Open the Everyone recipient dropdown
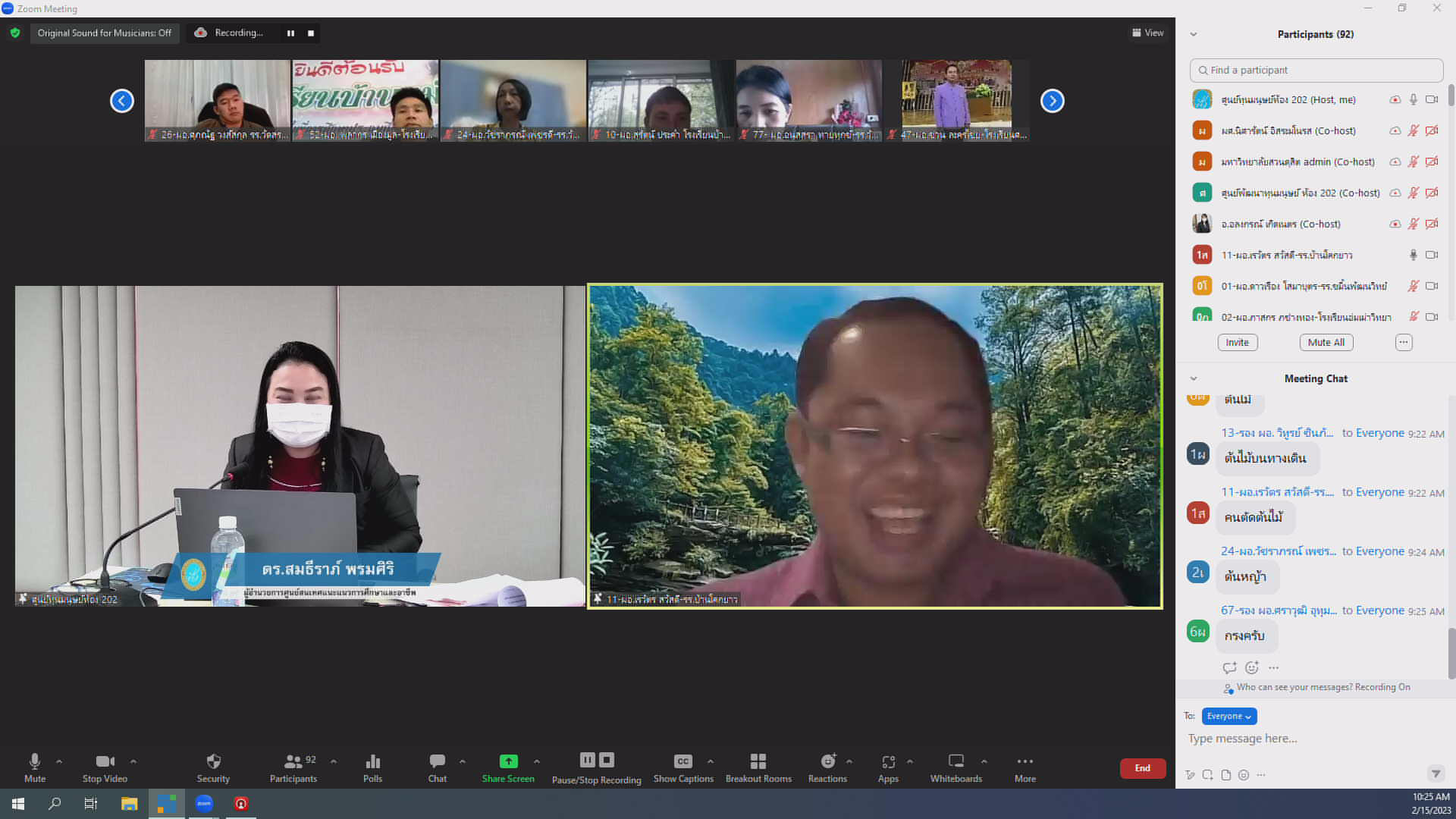Viewport: 1456px width, 819px height. coord(1228,716)
